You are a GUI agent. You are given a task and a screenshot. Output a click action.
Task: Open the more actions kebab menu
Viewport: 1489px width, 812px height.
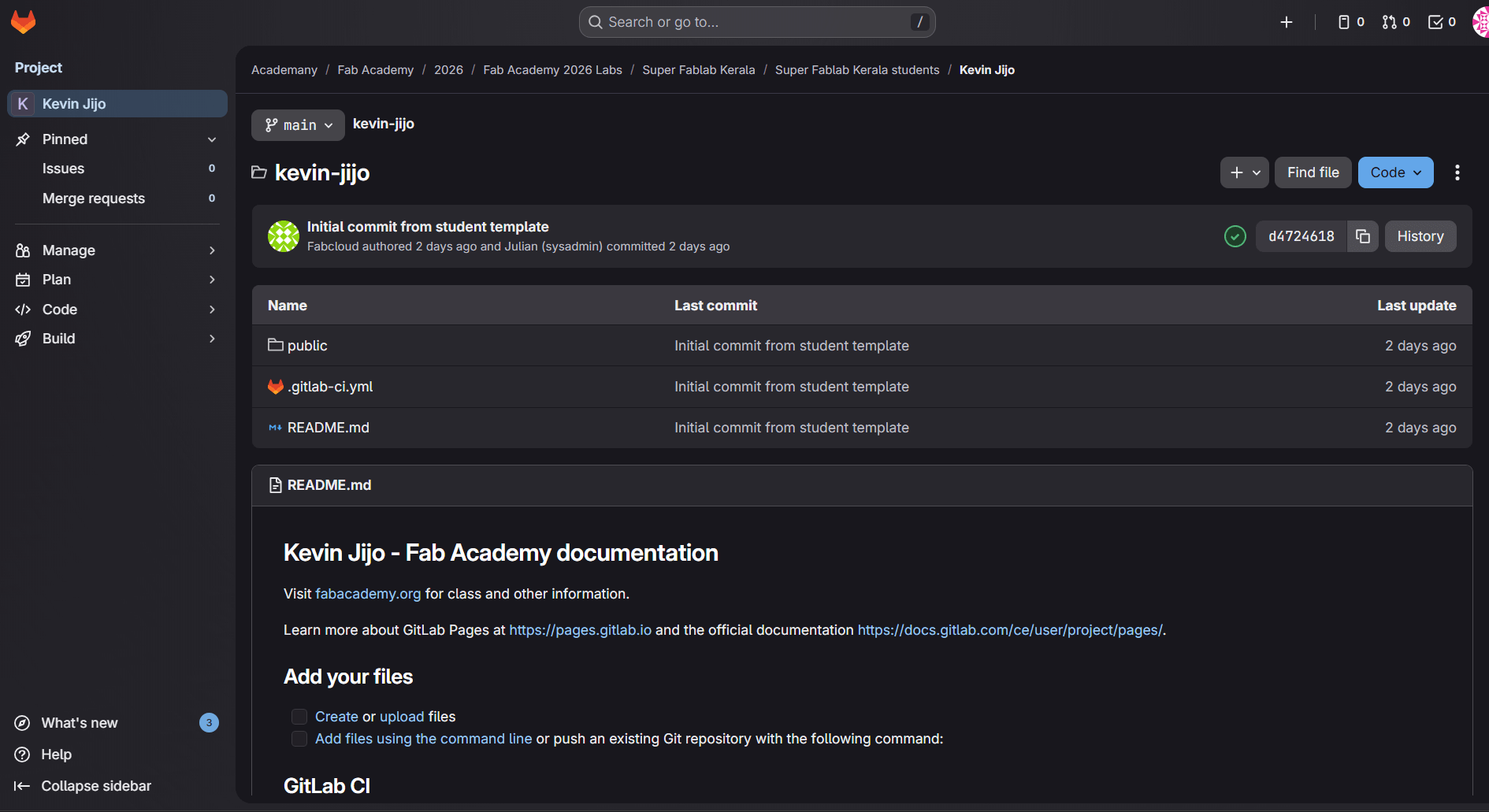[x=1456, y=172]
